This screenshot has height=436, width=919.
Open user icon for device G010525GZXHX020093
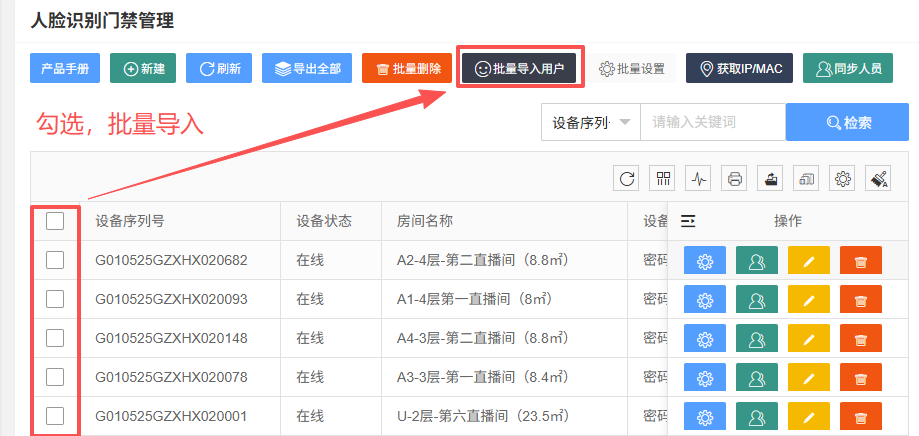coord(757,299)
